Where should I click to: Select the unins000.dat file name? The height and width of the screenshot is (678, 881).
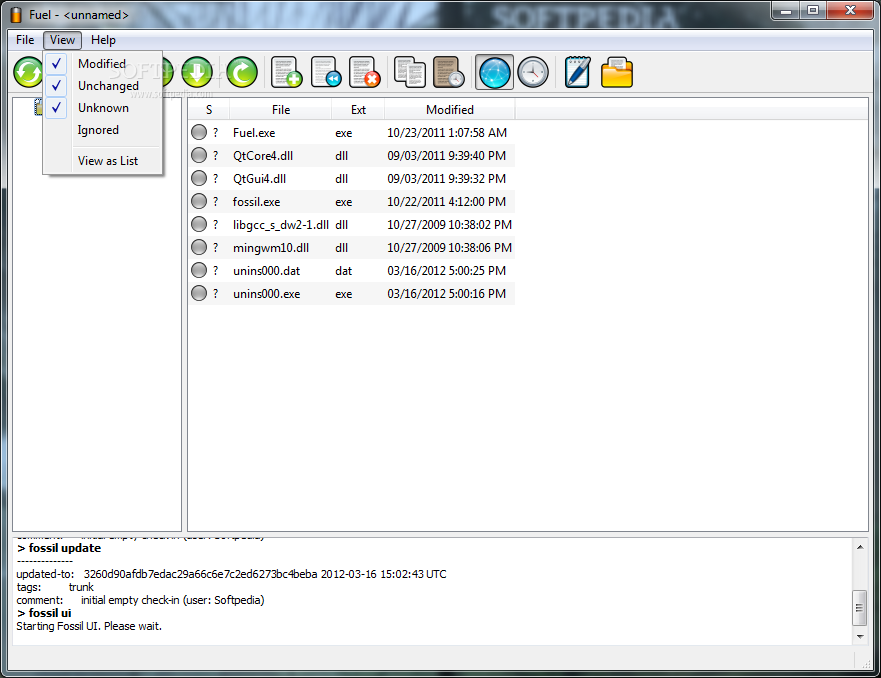(266, 271)
